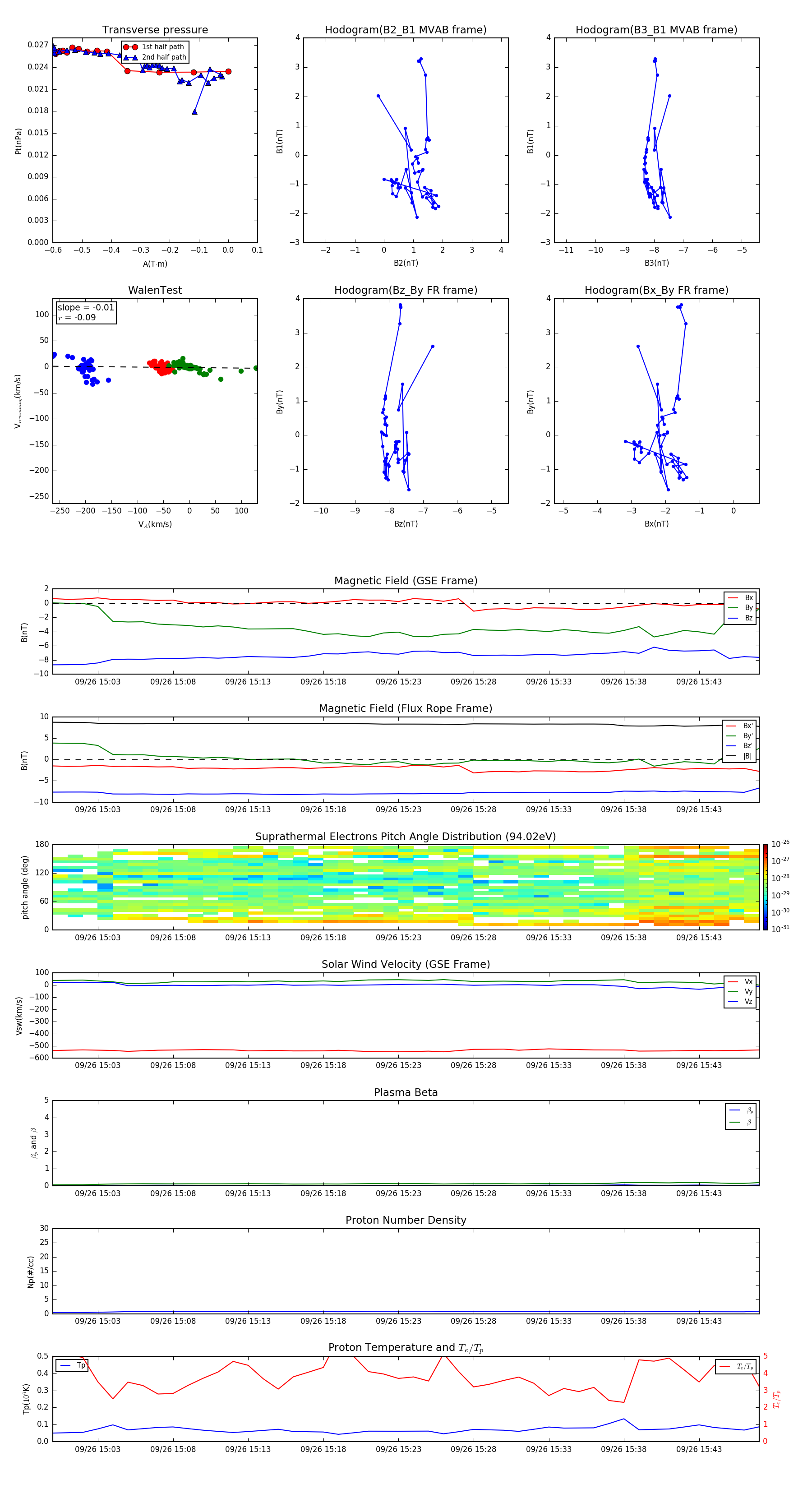The width and height of the screenshot is (812, 1489).
Task: Select β entry in Plasma Beta legend
Action: tap(741, 1122)
